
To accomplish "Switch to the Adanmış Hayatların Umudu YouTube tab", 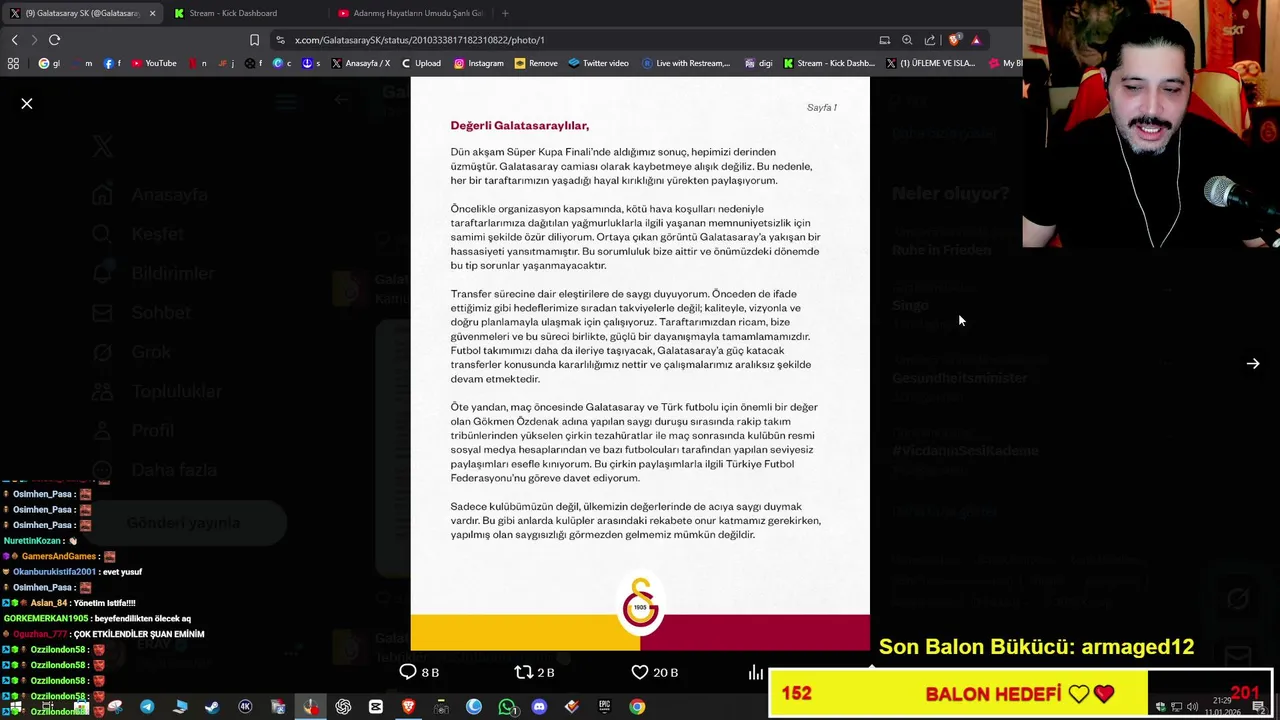I will click(x=410, y=13).
